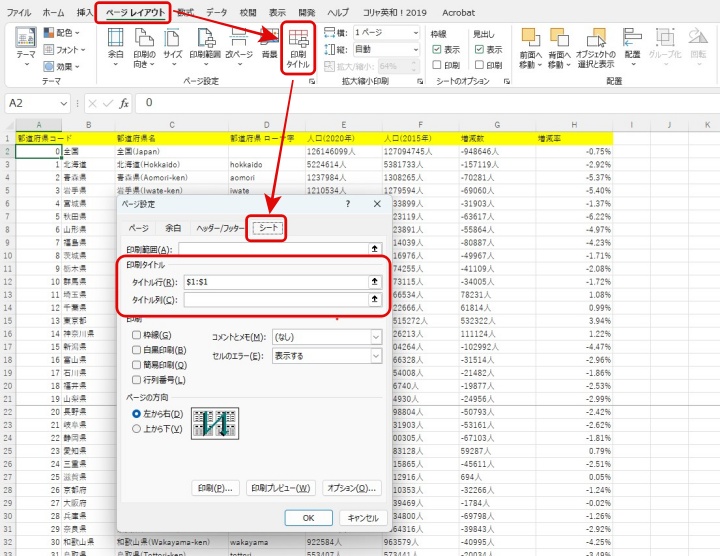Open the 改ページ page breaks menu
The width and height of the screenshot is (720, 556).
[239, 47]
